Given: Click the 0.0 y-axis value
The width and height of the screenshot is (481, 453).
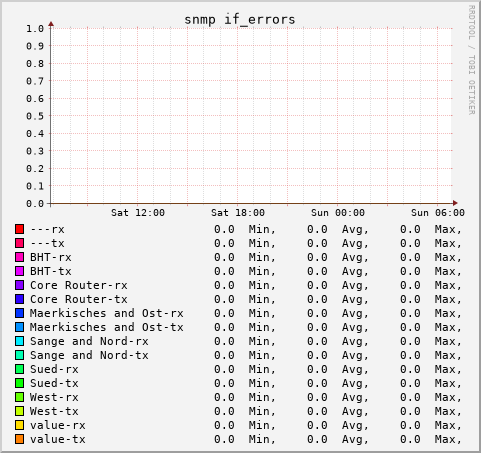Looking at the screenshot, I should [x=35, y=203].
